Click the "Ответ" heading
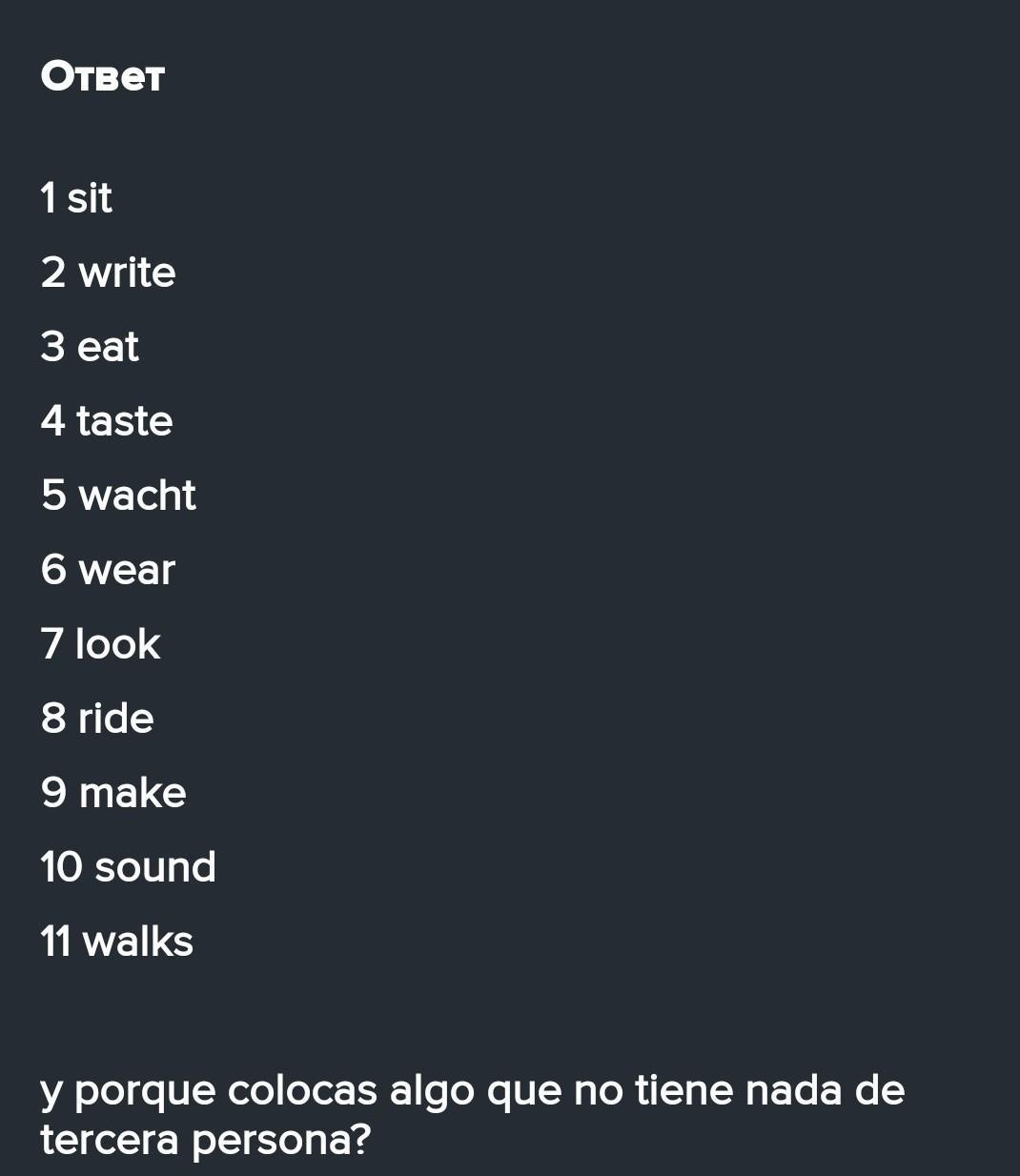 pos(103,76)
